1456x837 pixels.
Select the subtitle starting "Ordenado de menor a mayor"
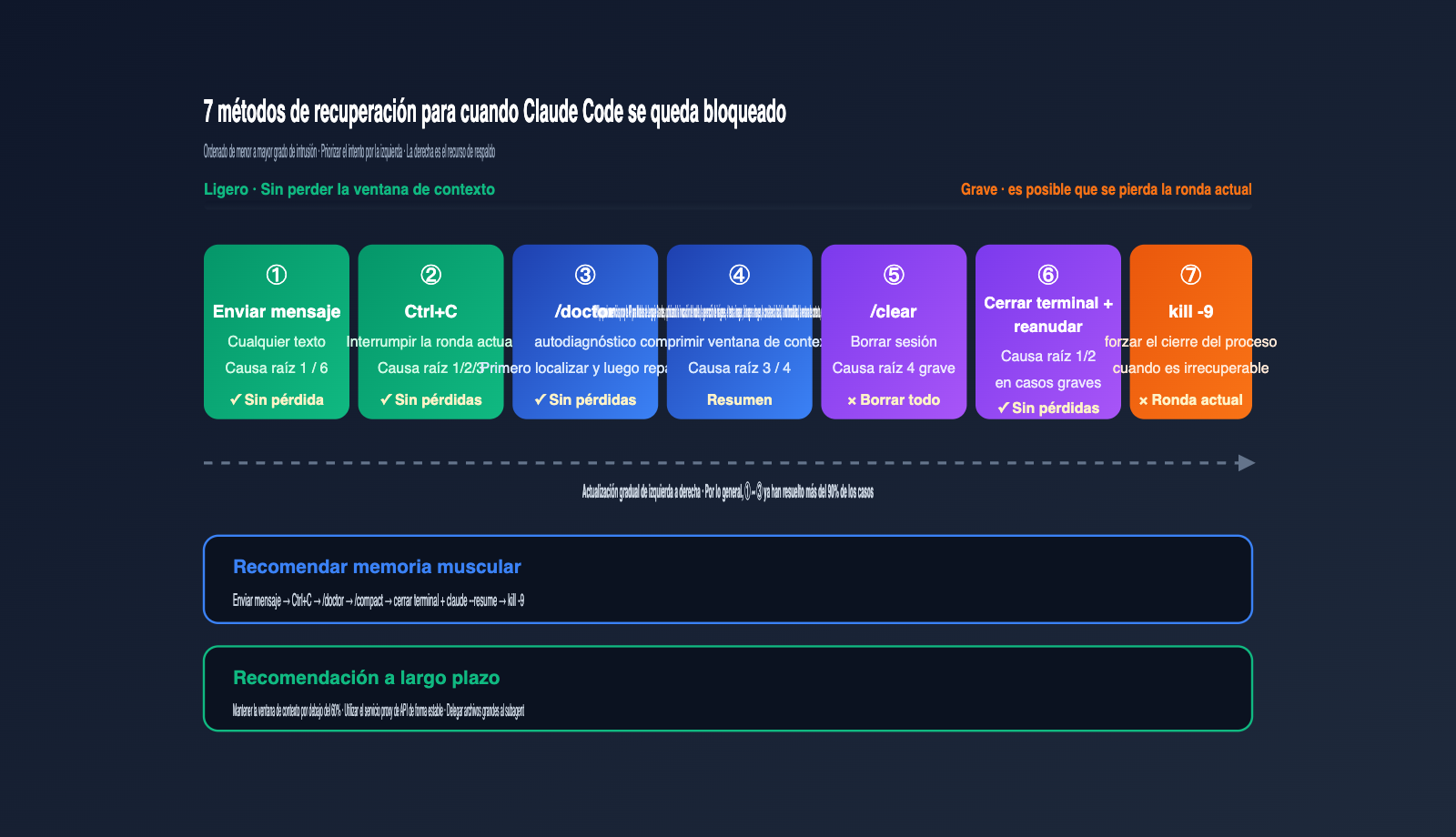click(x=349, y=152)
